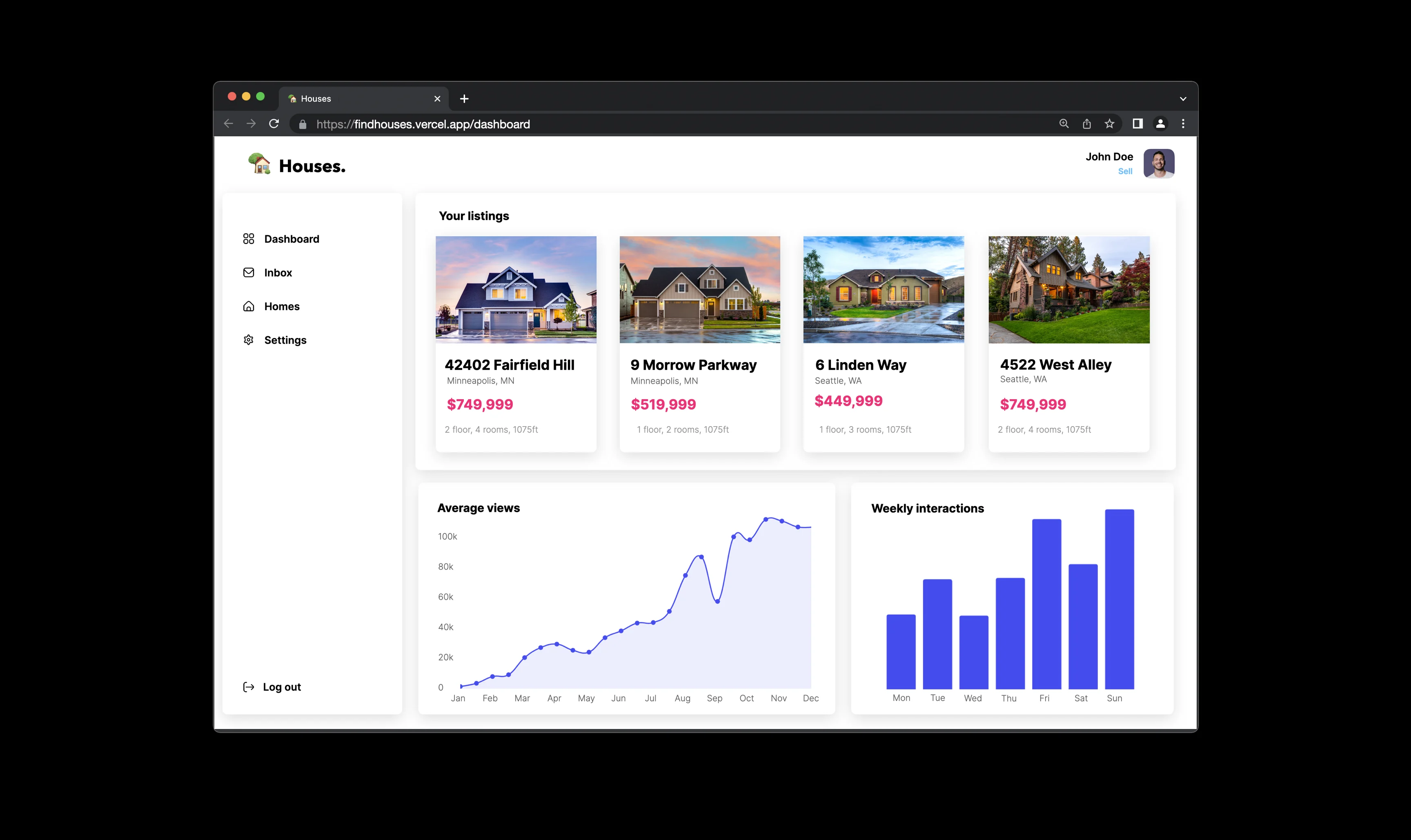Click the Sunday bar in Weekly interactions

pos(1119,599)
